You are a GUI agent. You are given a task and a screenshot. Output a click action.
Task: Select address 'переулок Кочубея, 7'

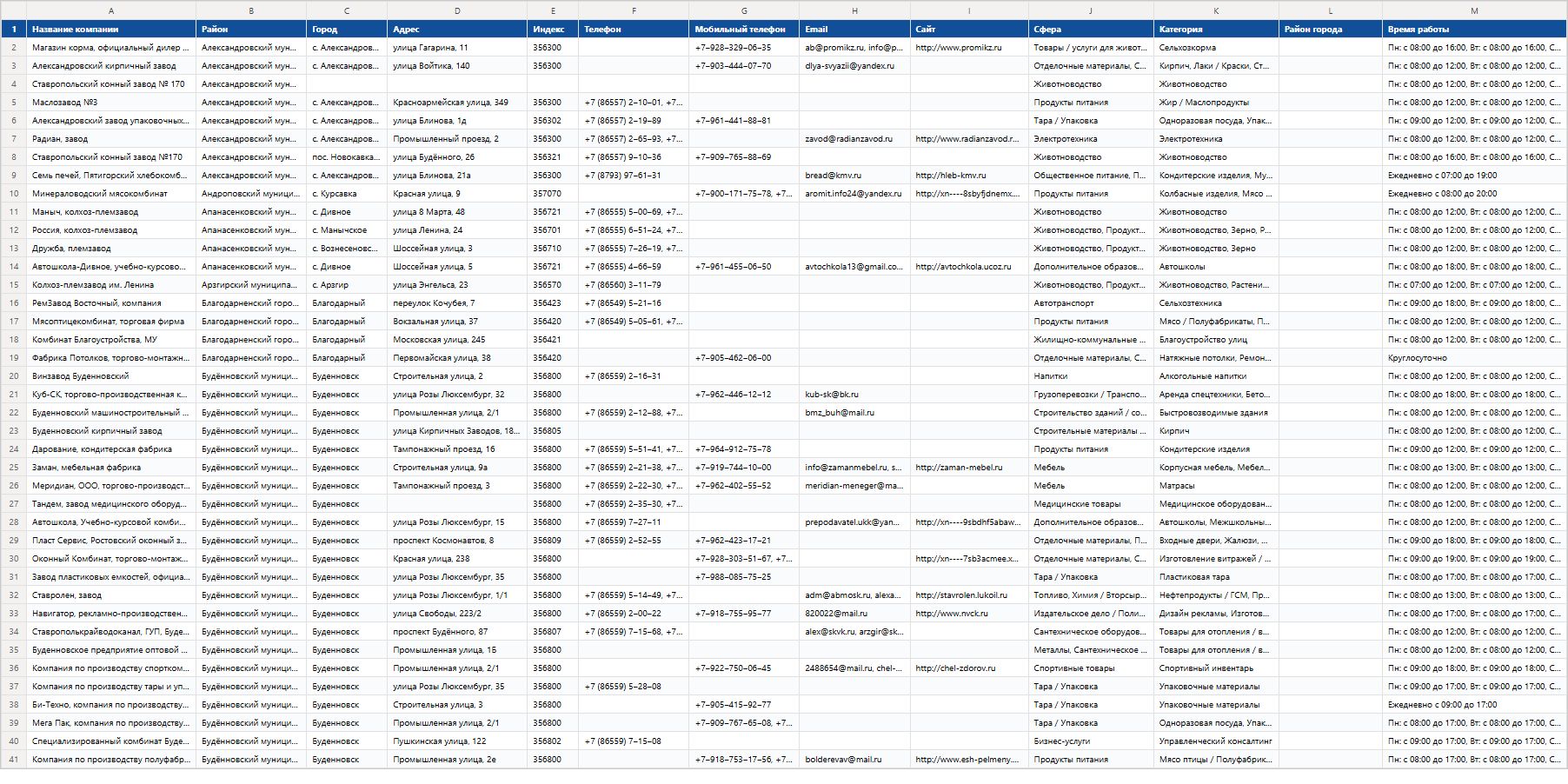(457, 303)
